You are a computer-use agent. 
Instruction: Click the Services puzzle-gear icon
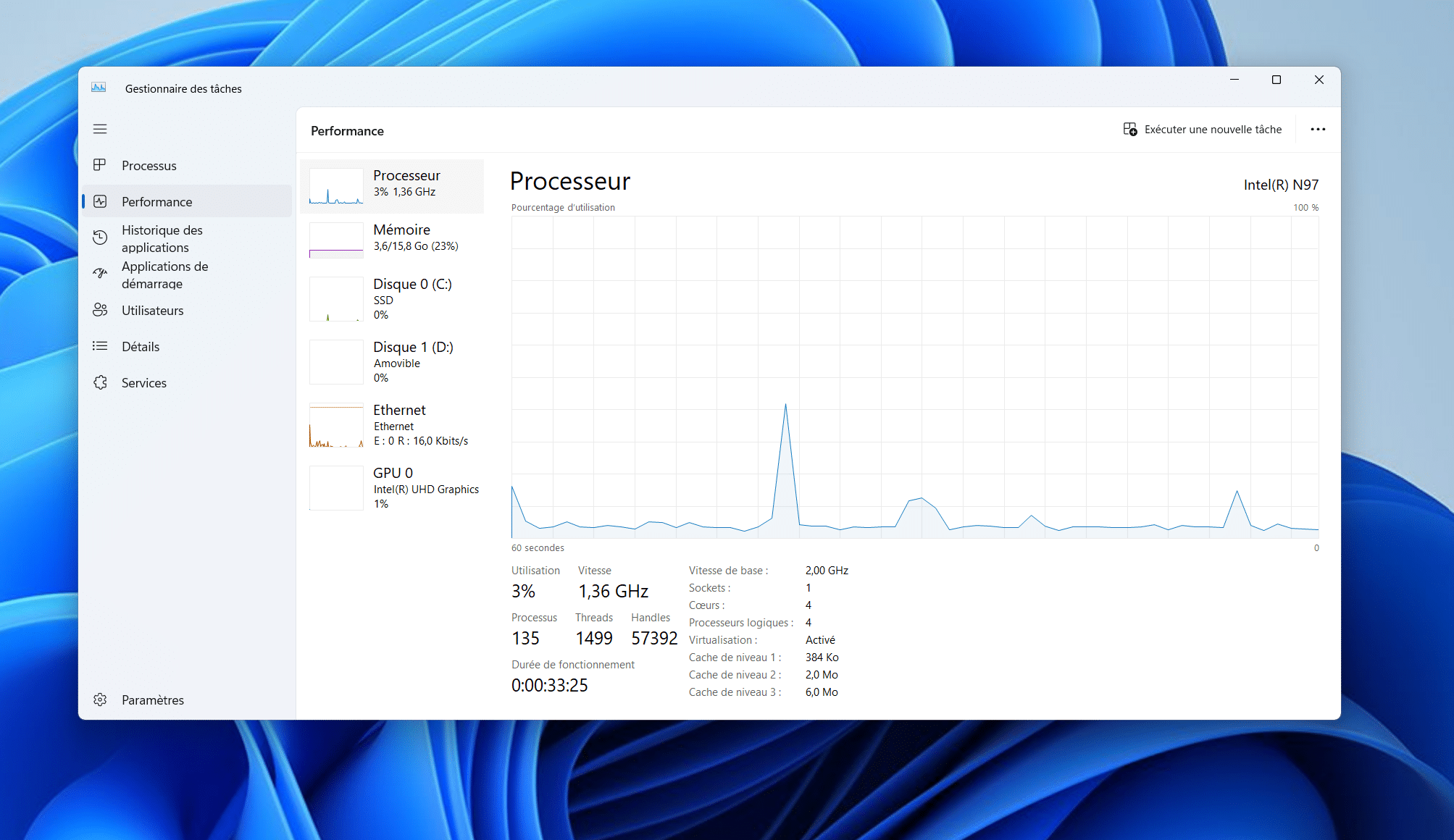100,382
